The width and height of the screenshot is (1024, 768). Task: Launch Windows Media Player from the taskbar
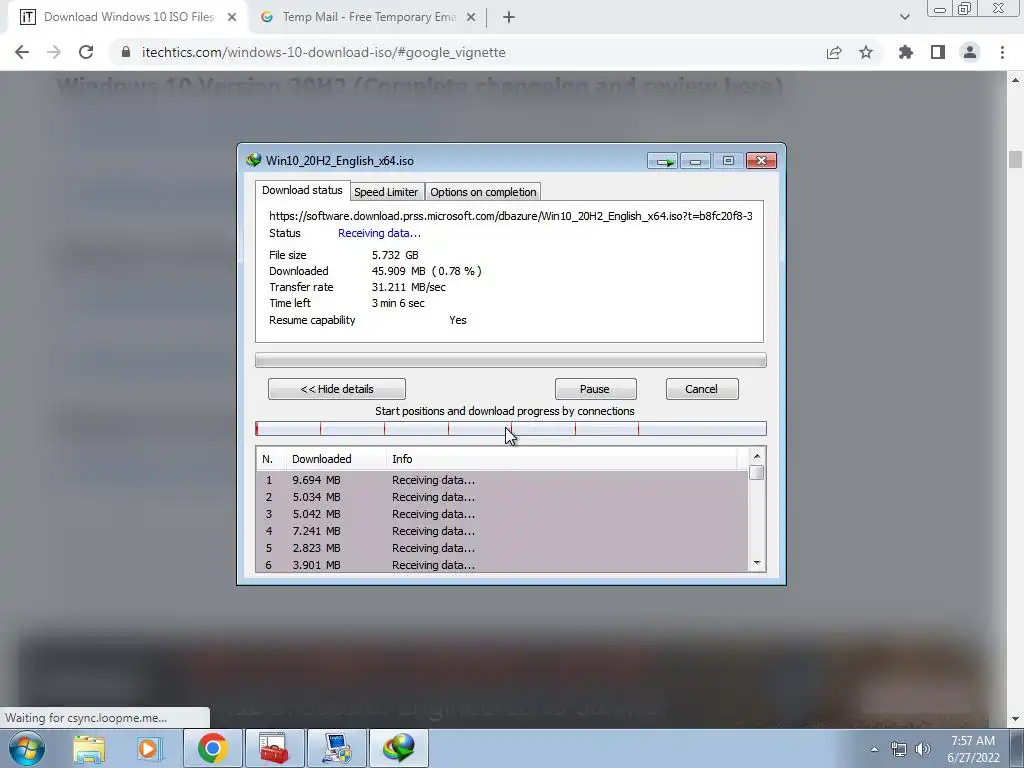[x=148, y=748]
